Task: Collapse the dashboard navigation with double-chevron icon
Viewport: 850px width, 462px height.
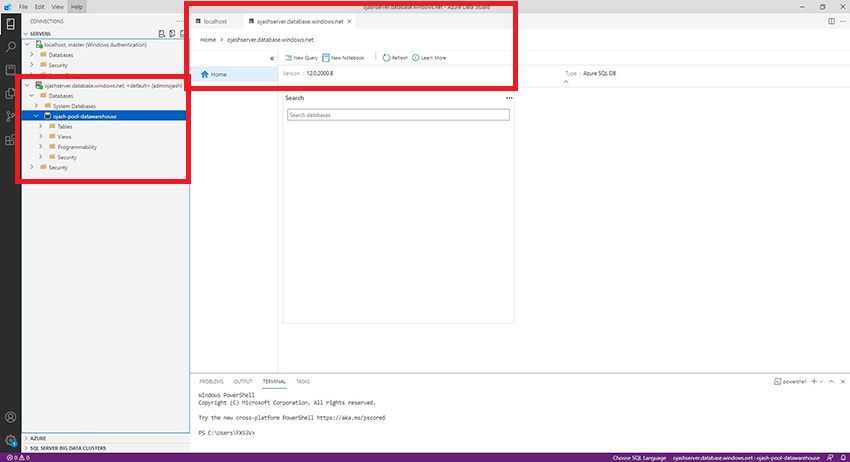Action: tap(272, 58)
